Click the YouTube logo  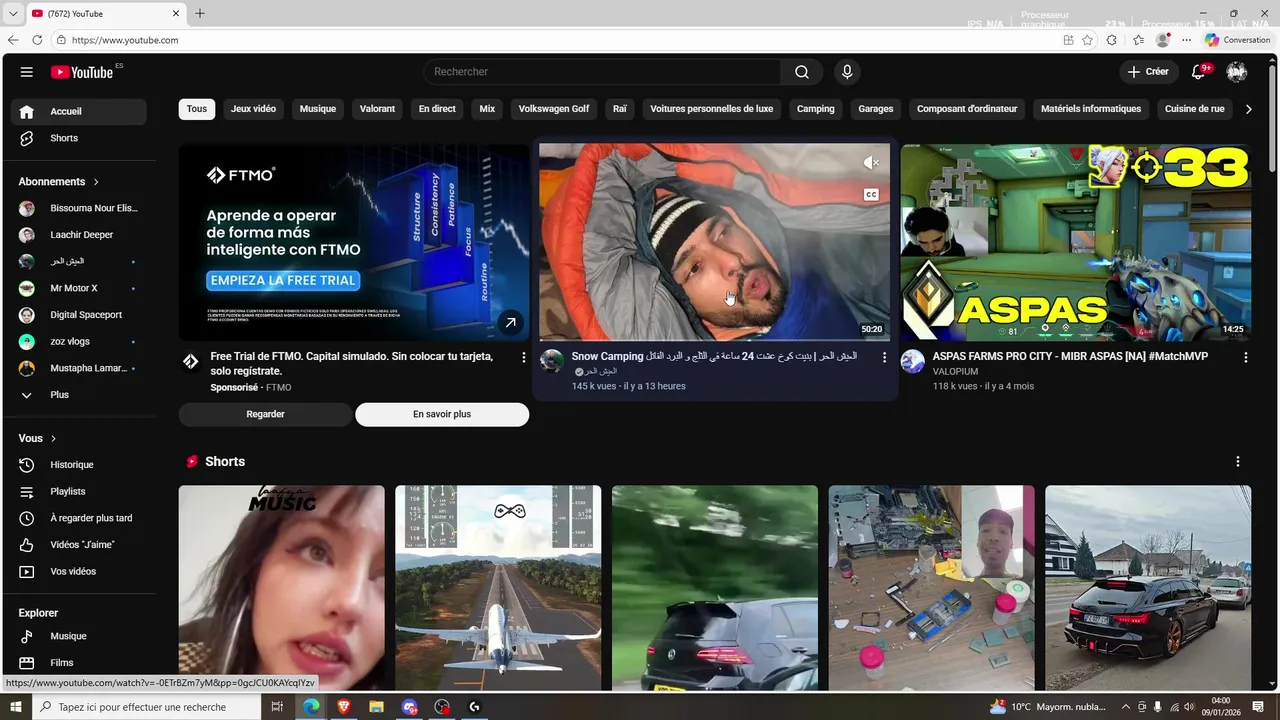tap(82, 72)
